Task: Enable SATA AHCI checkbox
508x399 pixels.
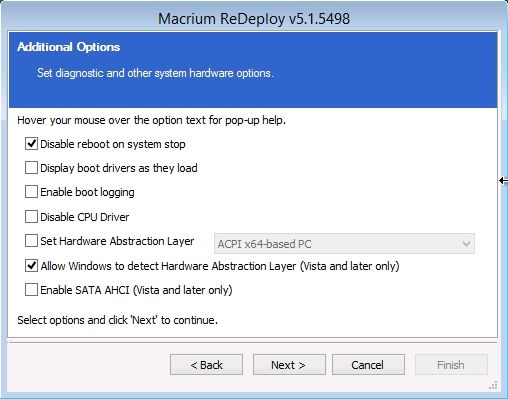Action: pyautogui.click(x=31, y=290)
